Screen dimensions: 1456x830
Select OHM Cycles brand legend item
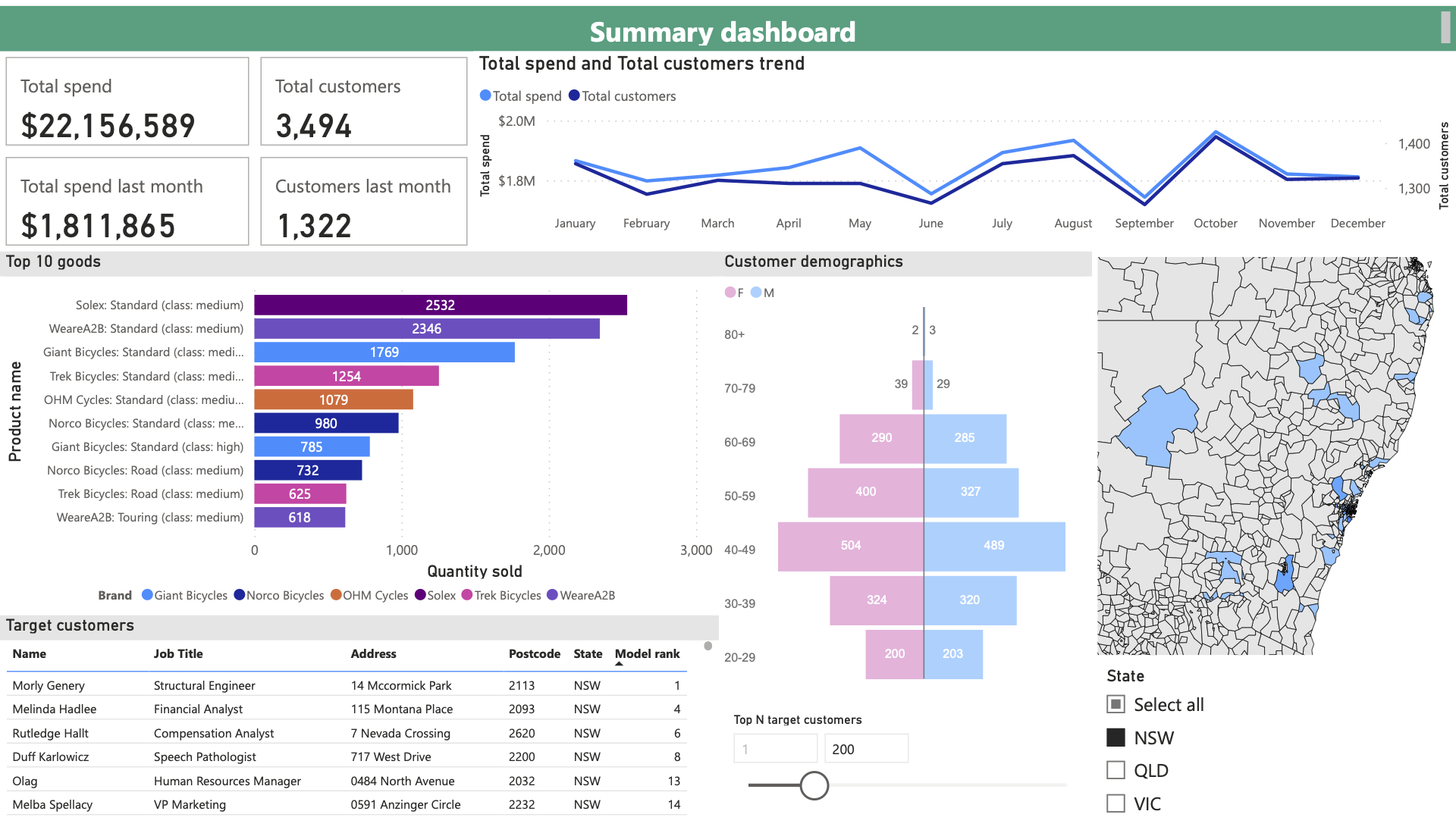(x=369, y=596)
